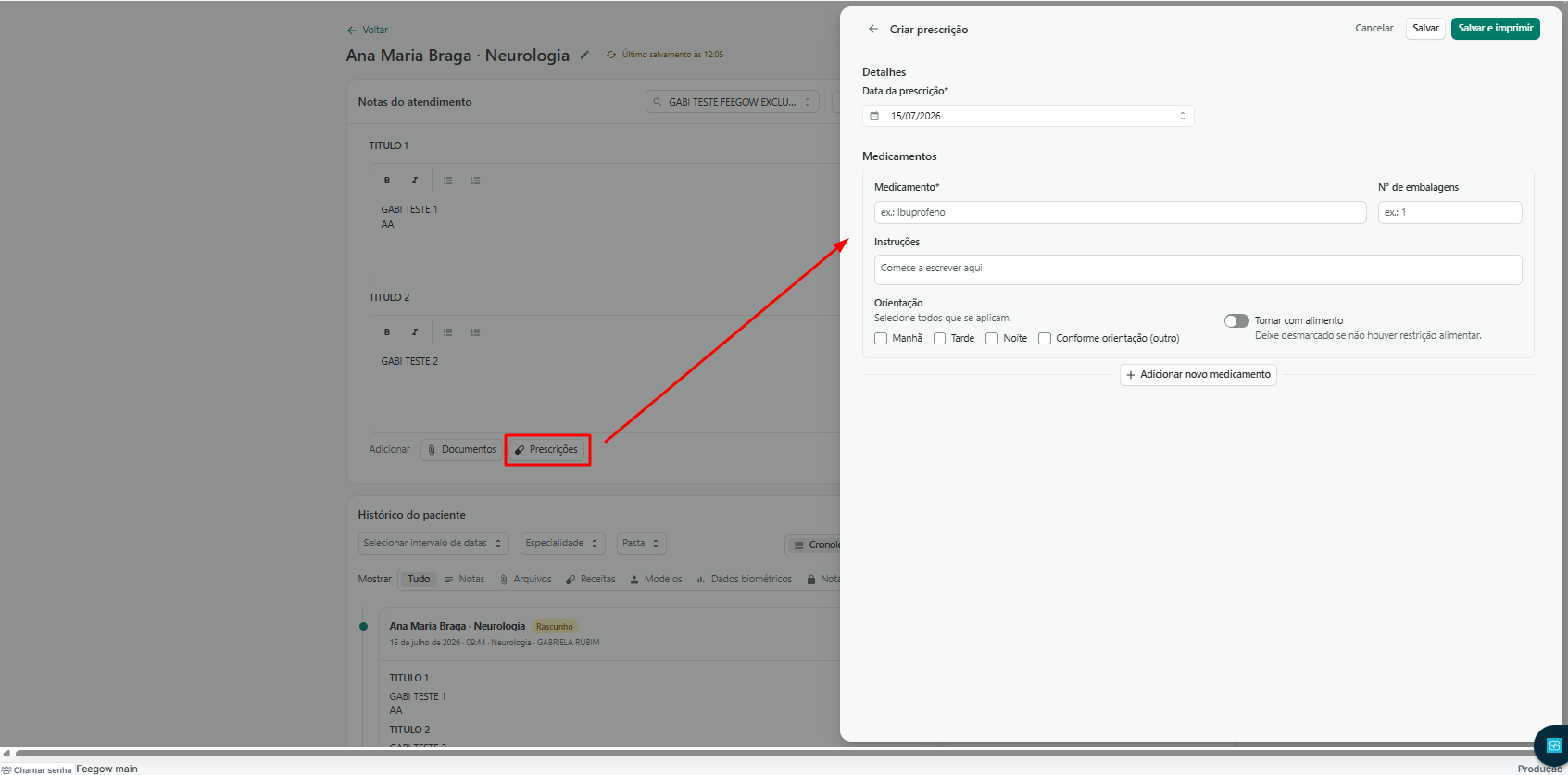Enable the Tomar com alimento toggle
This screenshot has width=1568, height=775.
1236,320
